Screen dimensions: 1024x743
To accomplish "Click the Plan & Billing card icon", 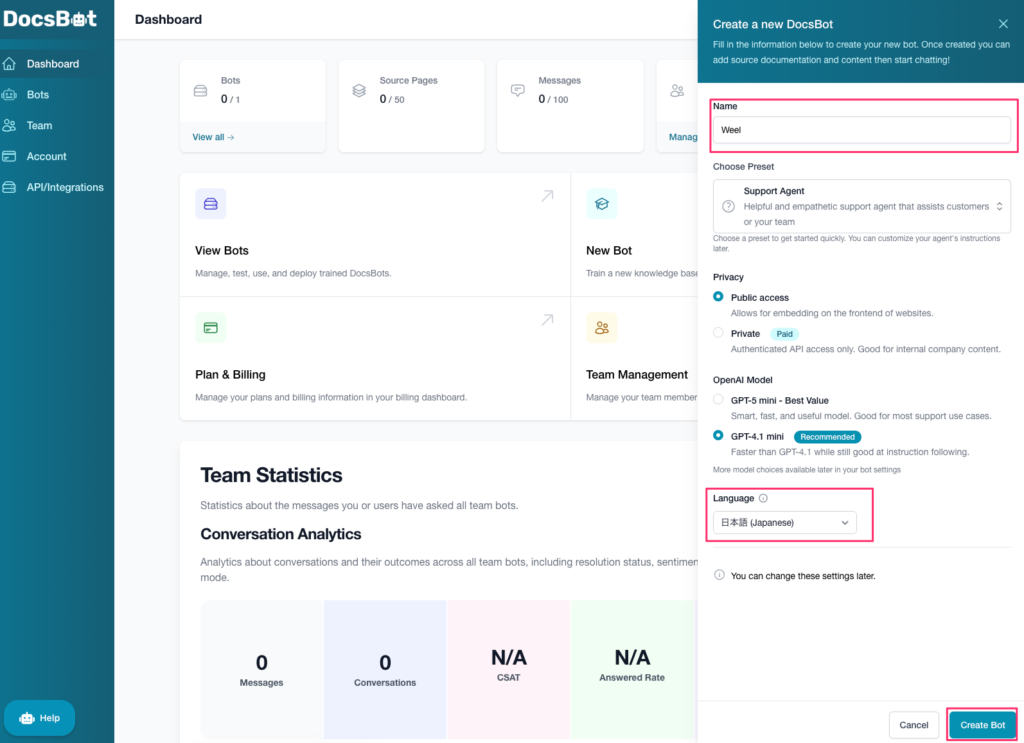I will point(210,328).
